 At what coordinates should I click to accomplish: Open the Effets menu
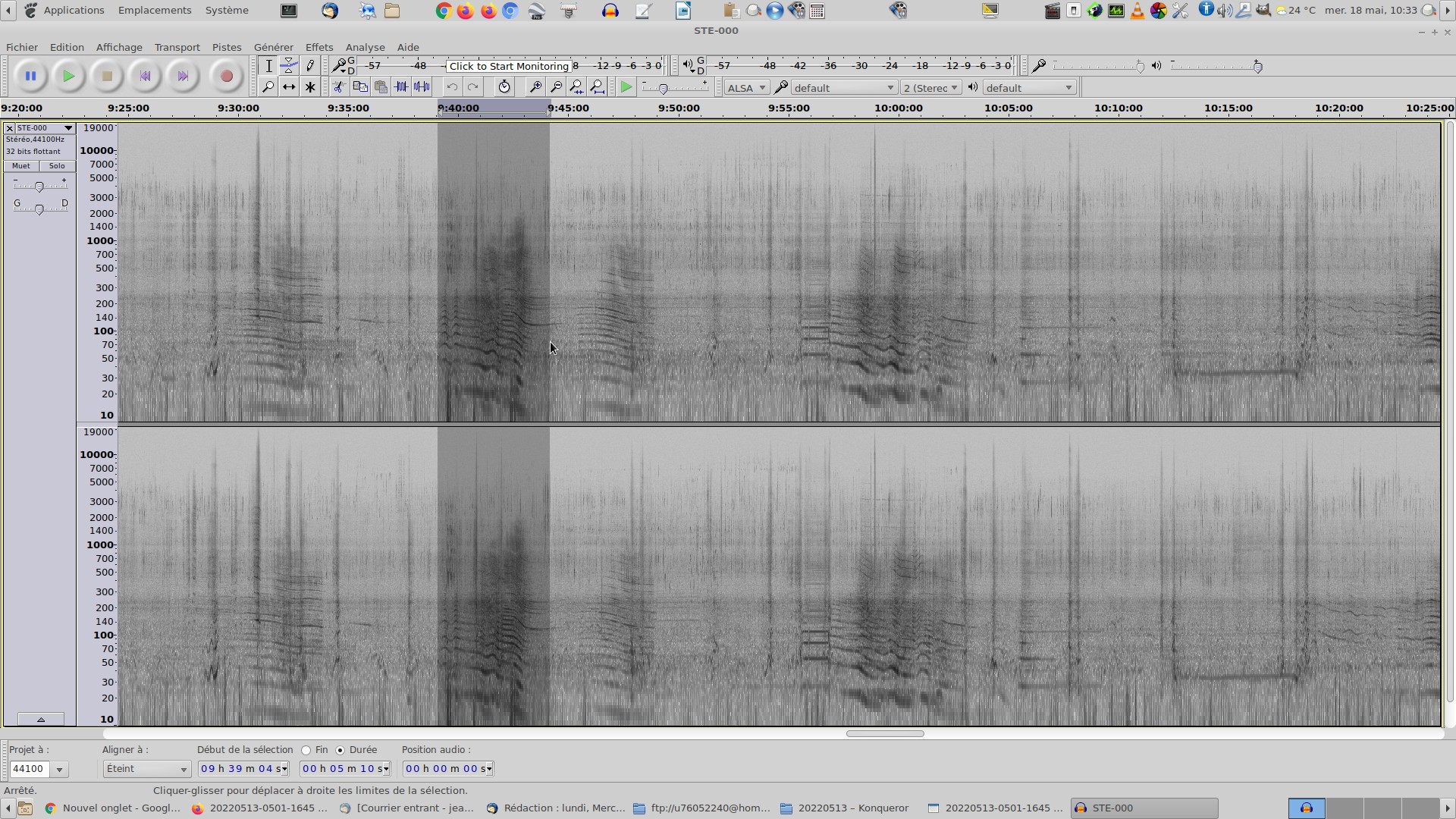[318, 47]
